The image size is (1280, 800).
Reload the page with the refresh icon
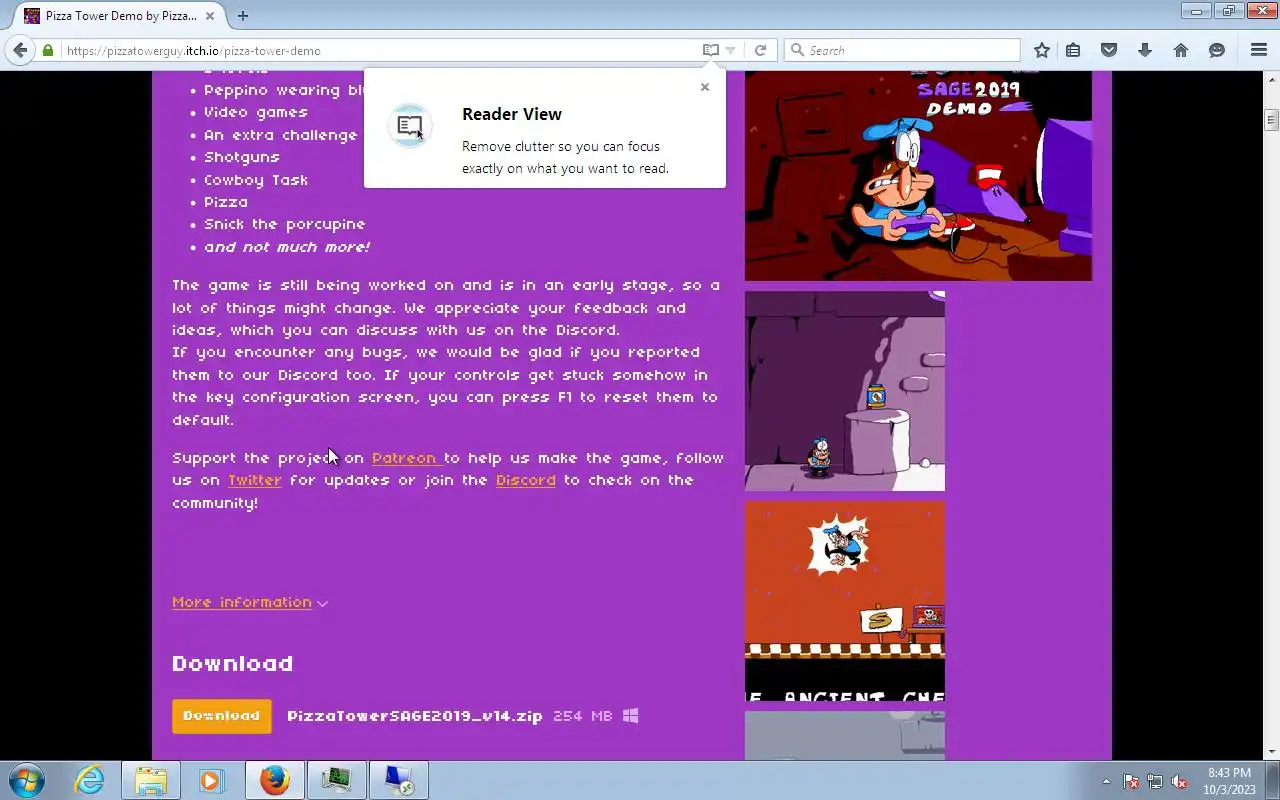[x=760, y=50]
